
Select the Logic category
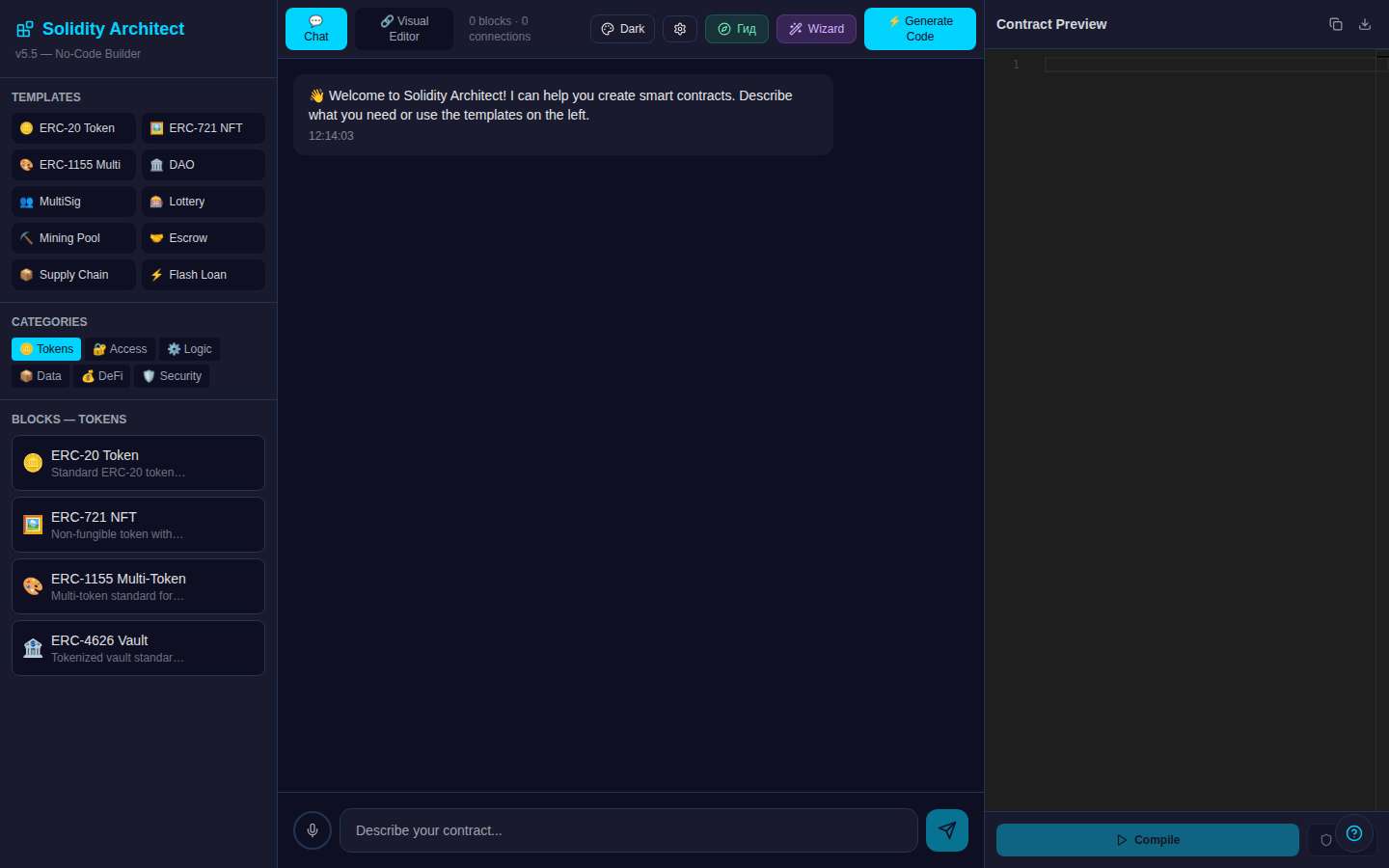pos(190,349)
